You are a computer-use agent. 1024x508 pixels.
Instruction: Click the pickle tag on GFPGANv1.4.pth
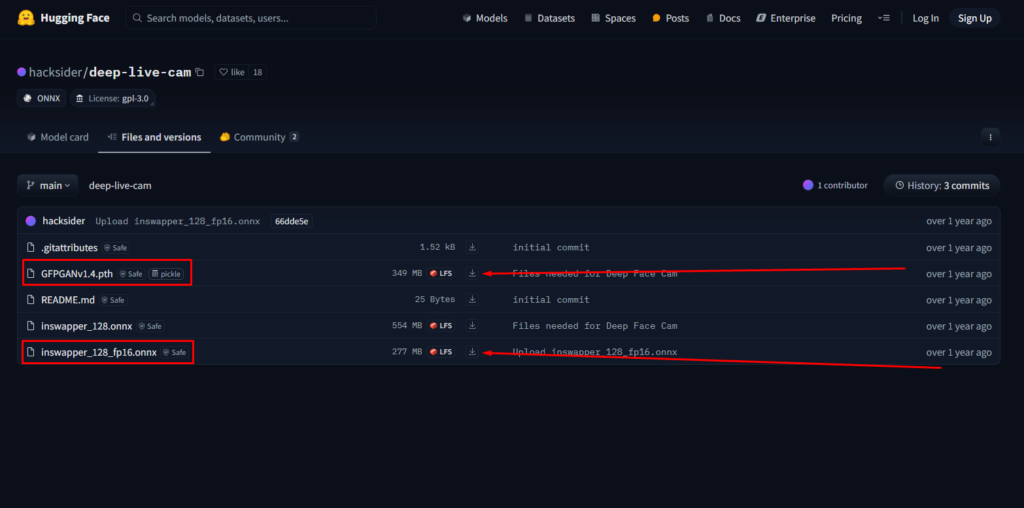tap(167, 273)
